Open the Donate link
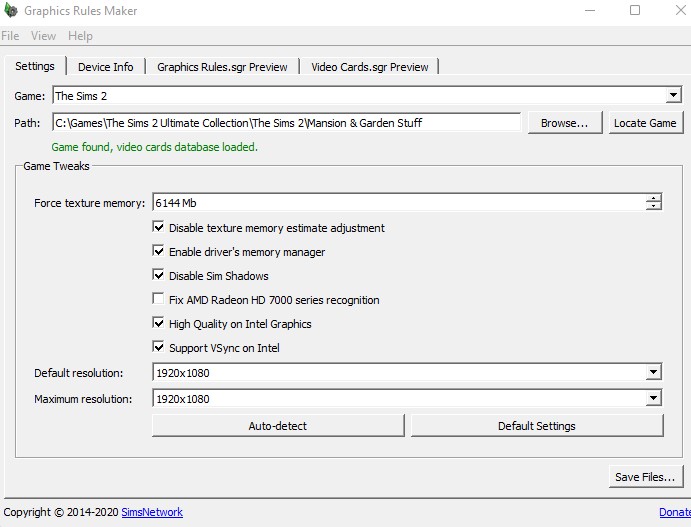This screenshot has height=527, width=691. click(675, 512)
